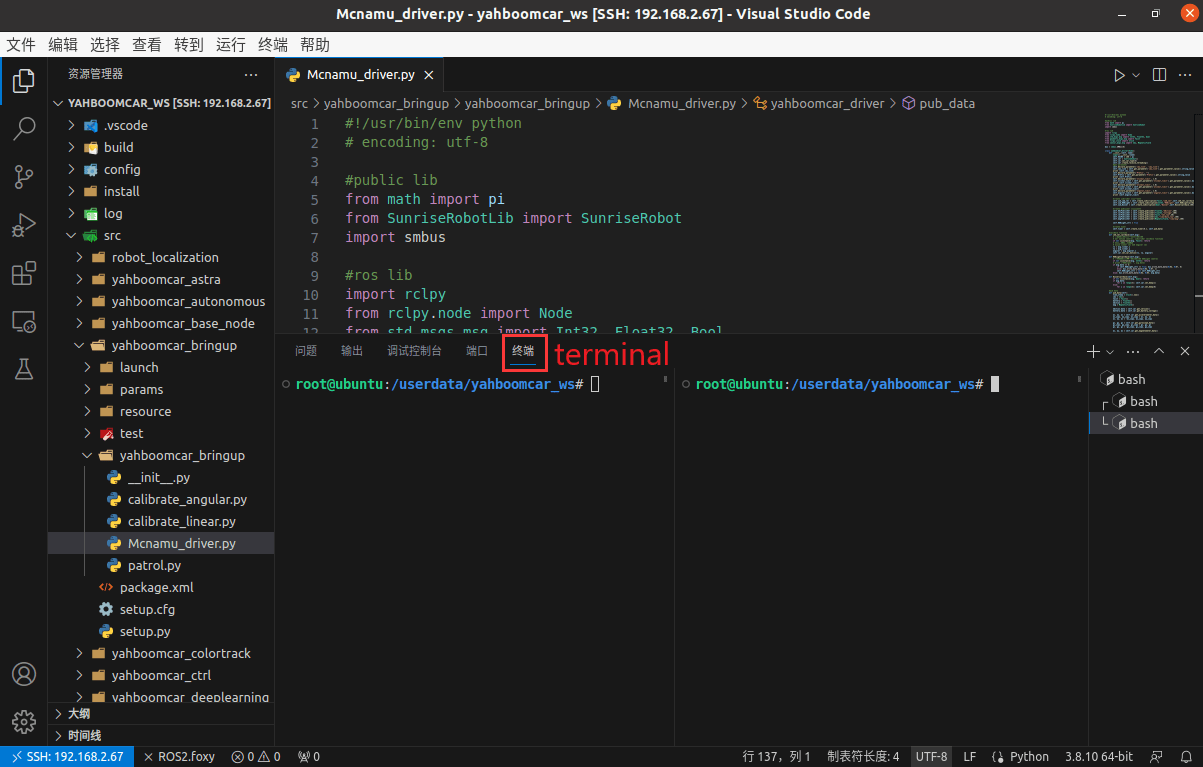Viewport: 1203px width, 767px height.
Task: Switch to the 输出 panel tab
Action: (352, 351)
